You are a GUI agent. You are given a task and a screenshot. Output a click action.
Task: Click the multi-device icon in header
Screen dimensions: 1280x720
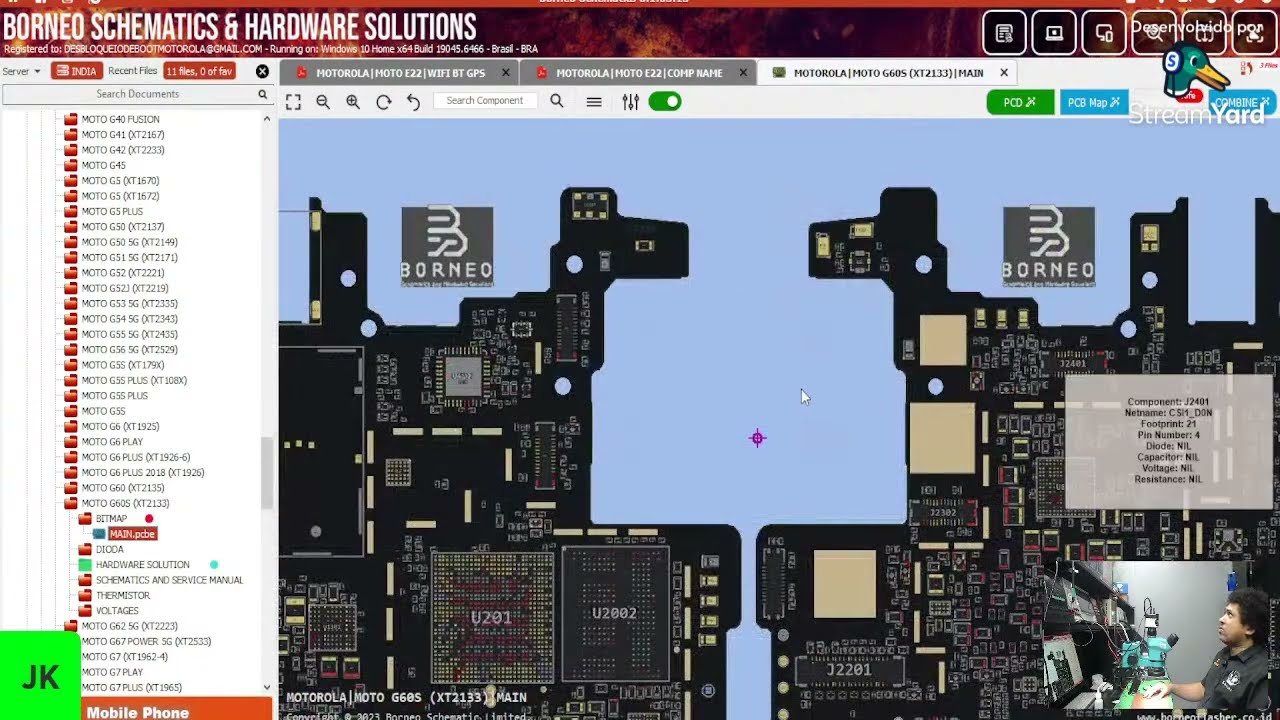pyautogui.click(x=1104, y=33)
